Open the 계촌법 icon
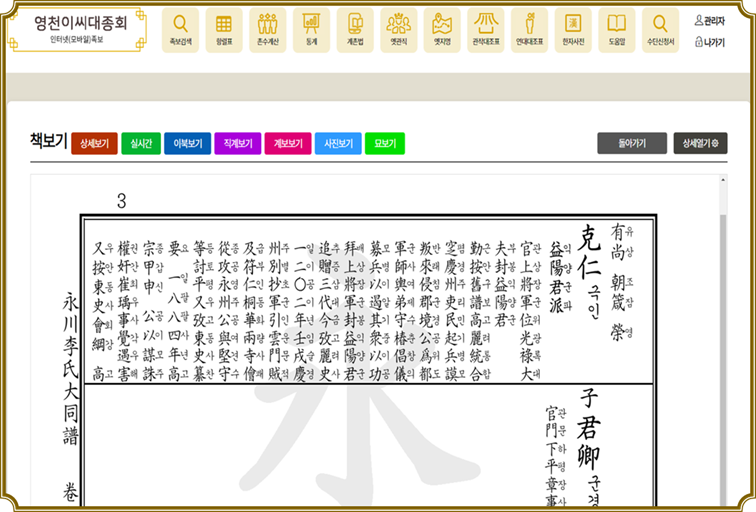 pos(354,28)
